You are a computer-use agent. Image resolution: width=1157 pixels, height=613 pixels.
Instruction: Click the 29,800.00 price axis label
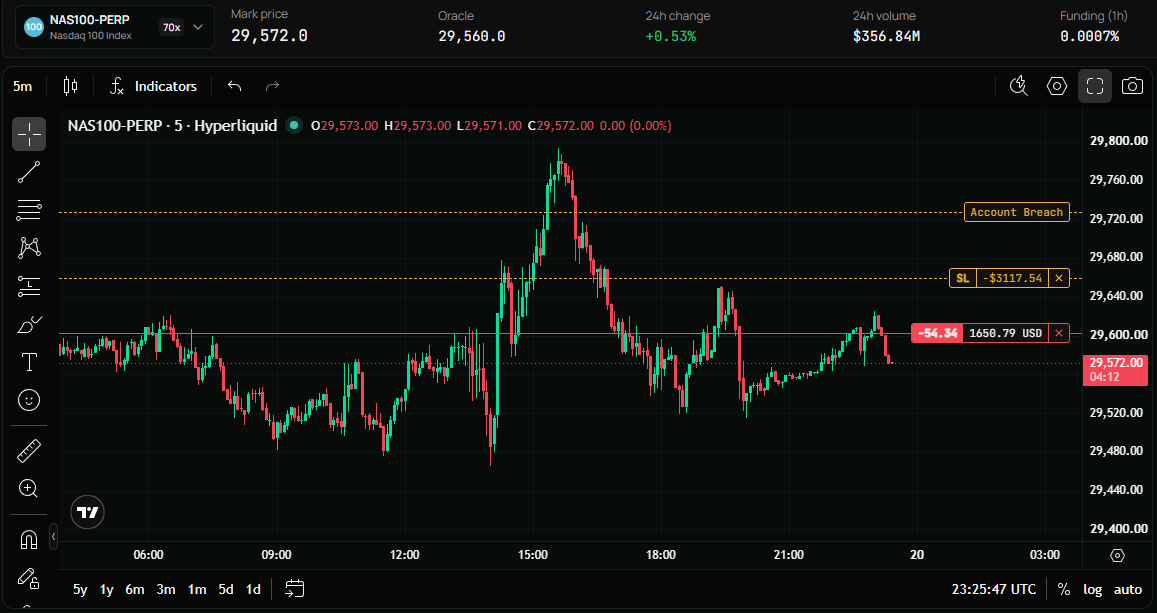[x=1119, y=141]
